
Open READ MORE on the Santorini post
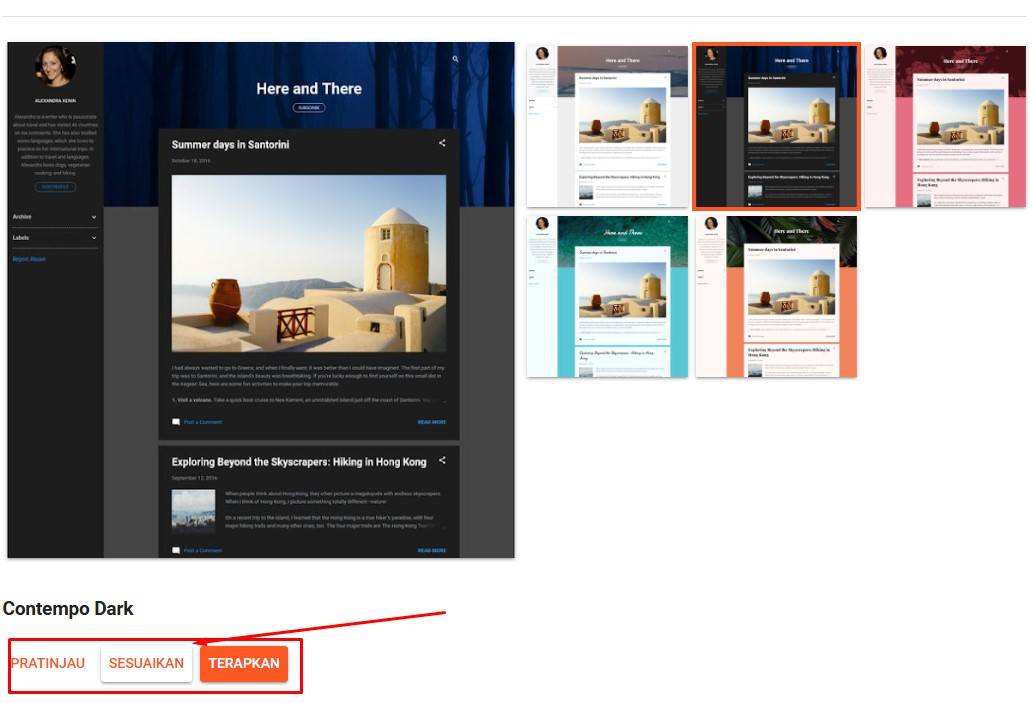click(x=432, y=421)
